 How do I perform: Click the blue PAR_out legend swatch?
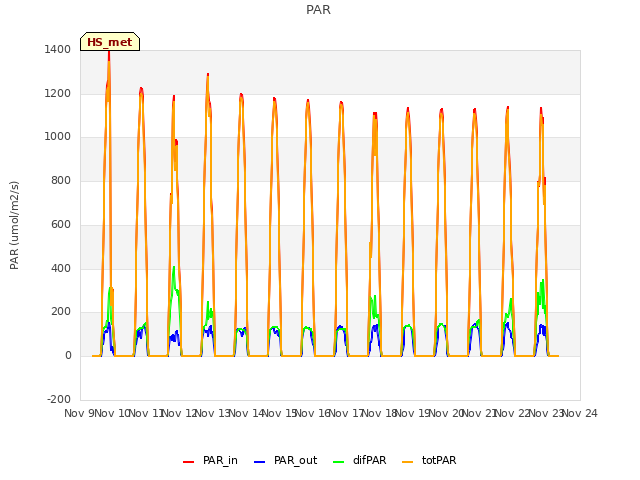pyautogui.click(x=259, y=462)
